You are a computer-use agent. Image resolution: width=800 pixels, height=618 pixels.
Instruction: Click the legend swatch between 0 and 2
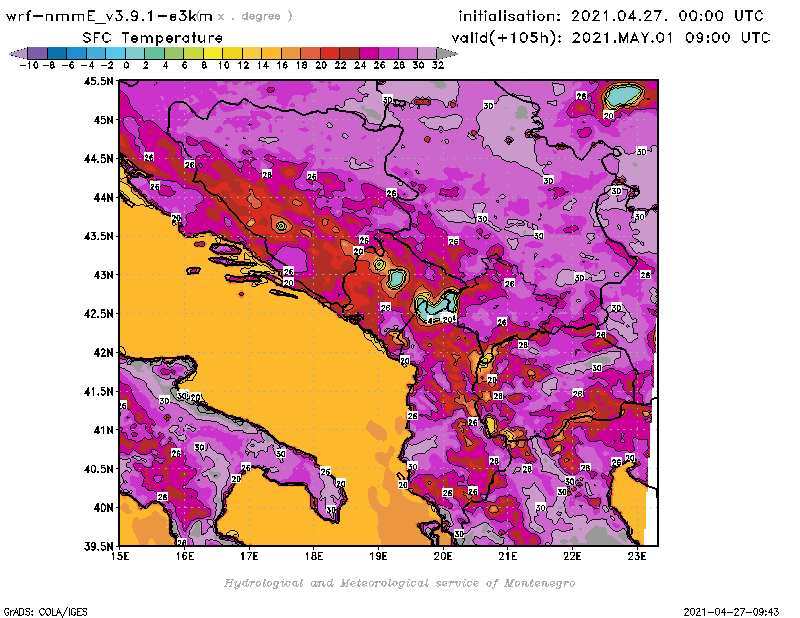135,54
